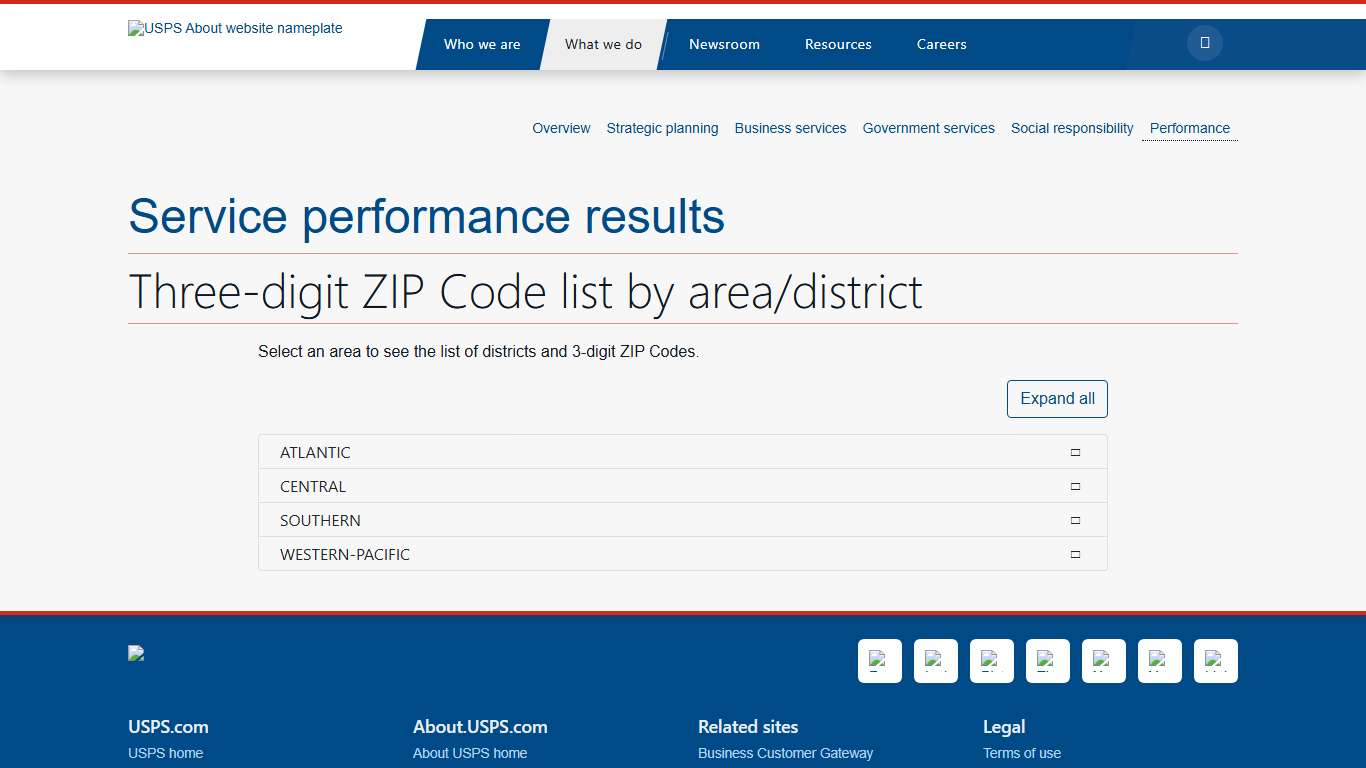Select the Overview sub-navigation tab
This screenshot has height=768, width=1366.
click(x=561, y=128)
